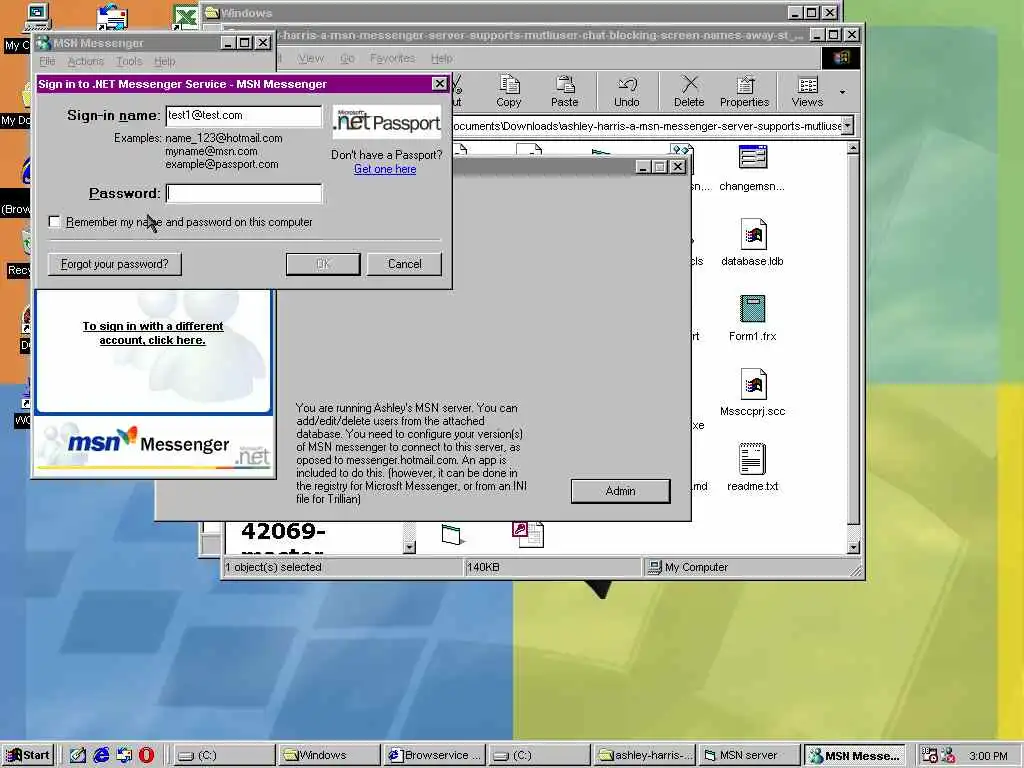Click the first system tray icon

pyautogui.click(x=929, y=756)
